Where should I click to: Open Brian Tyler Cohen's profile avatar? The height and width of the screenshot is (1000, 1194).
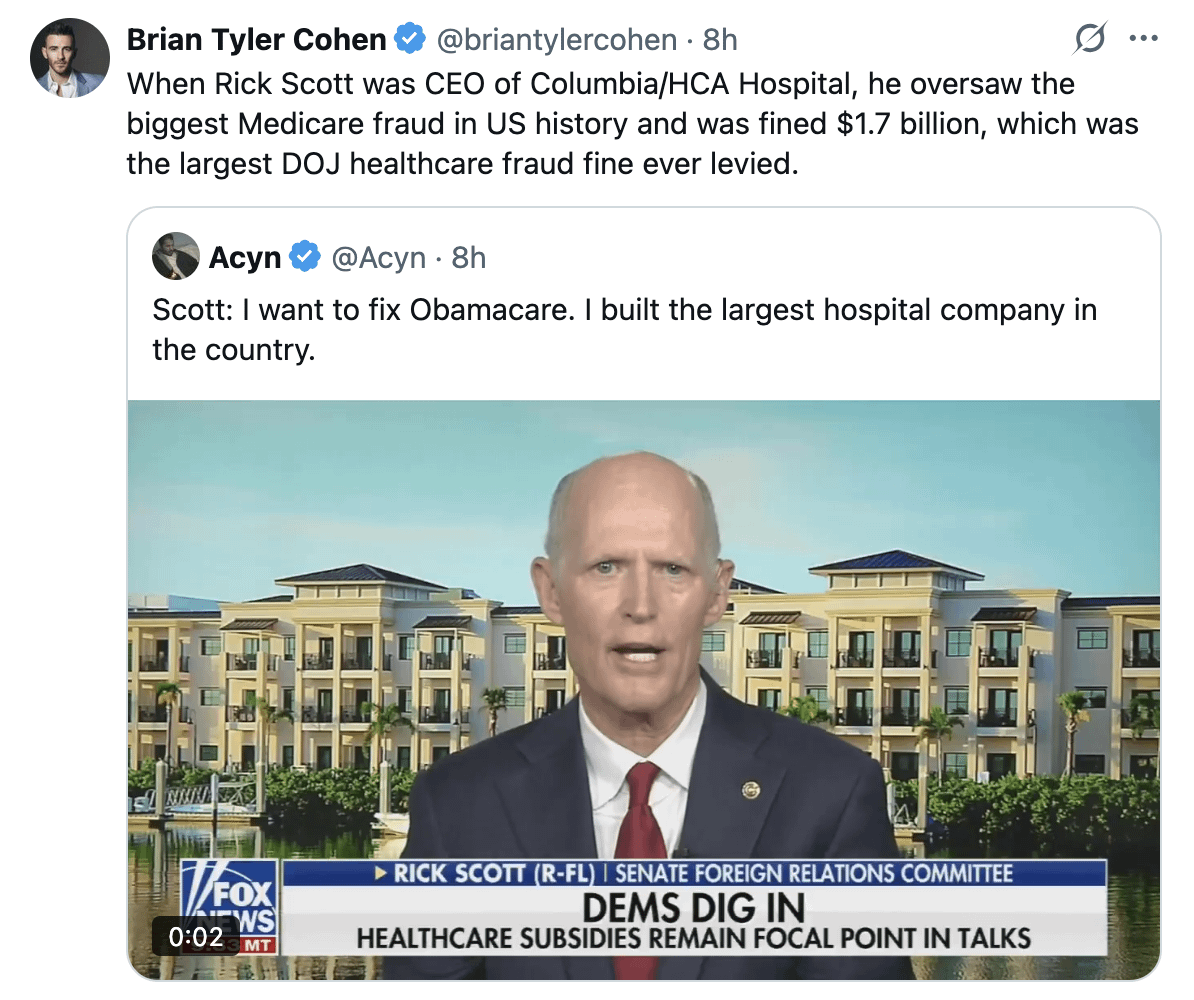tap(68, 57)
